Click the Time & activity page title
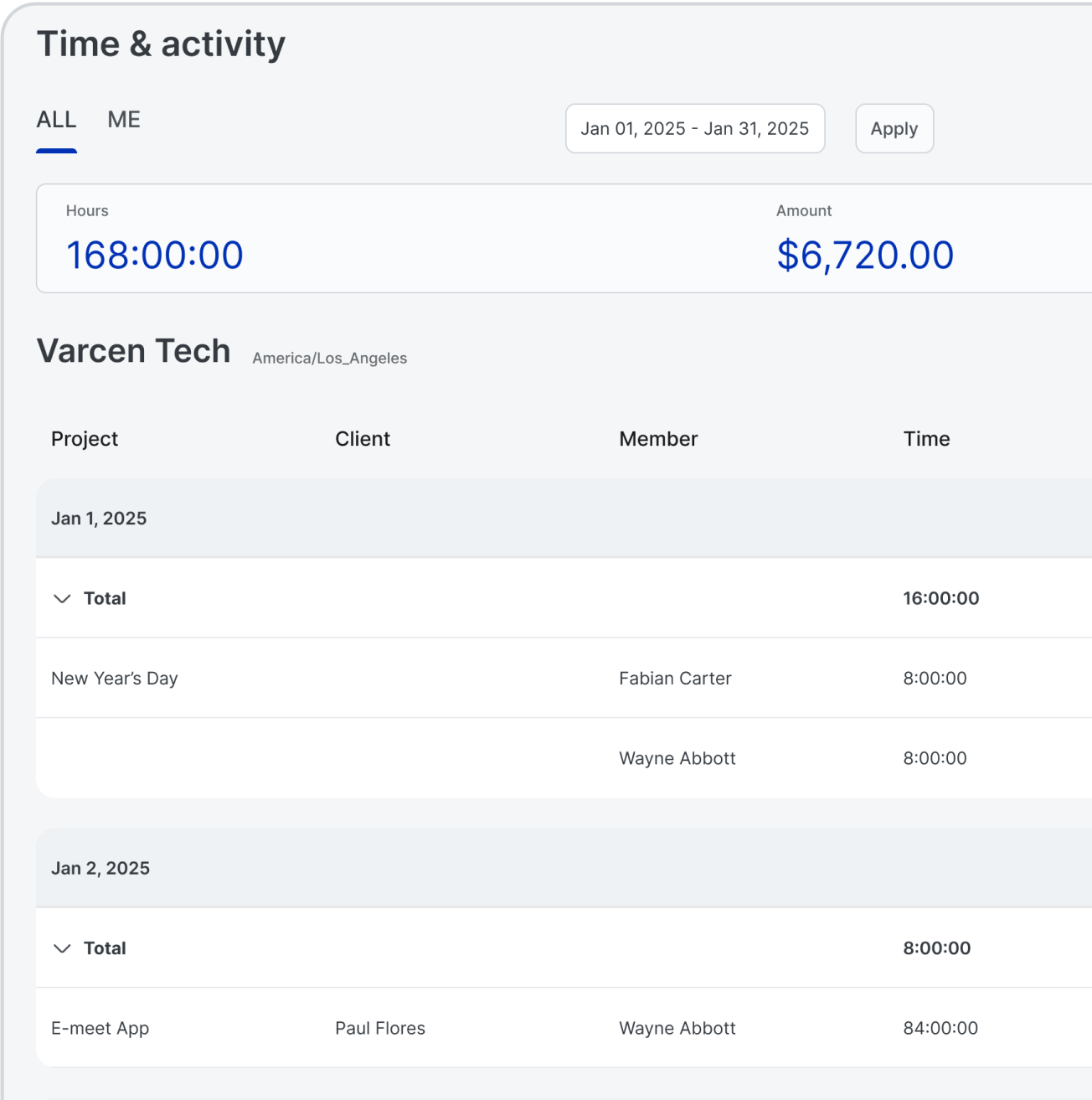 point(162,44)
